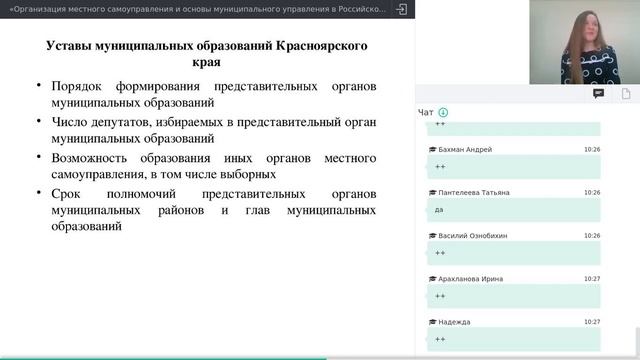
Task: Click Арахланова Ирина's "++" message bubble
Action: [513, 296]
